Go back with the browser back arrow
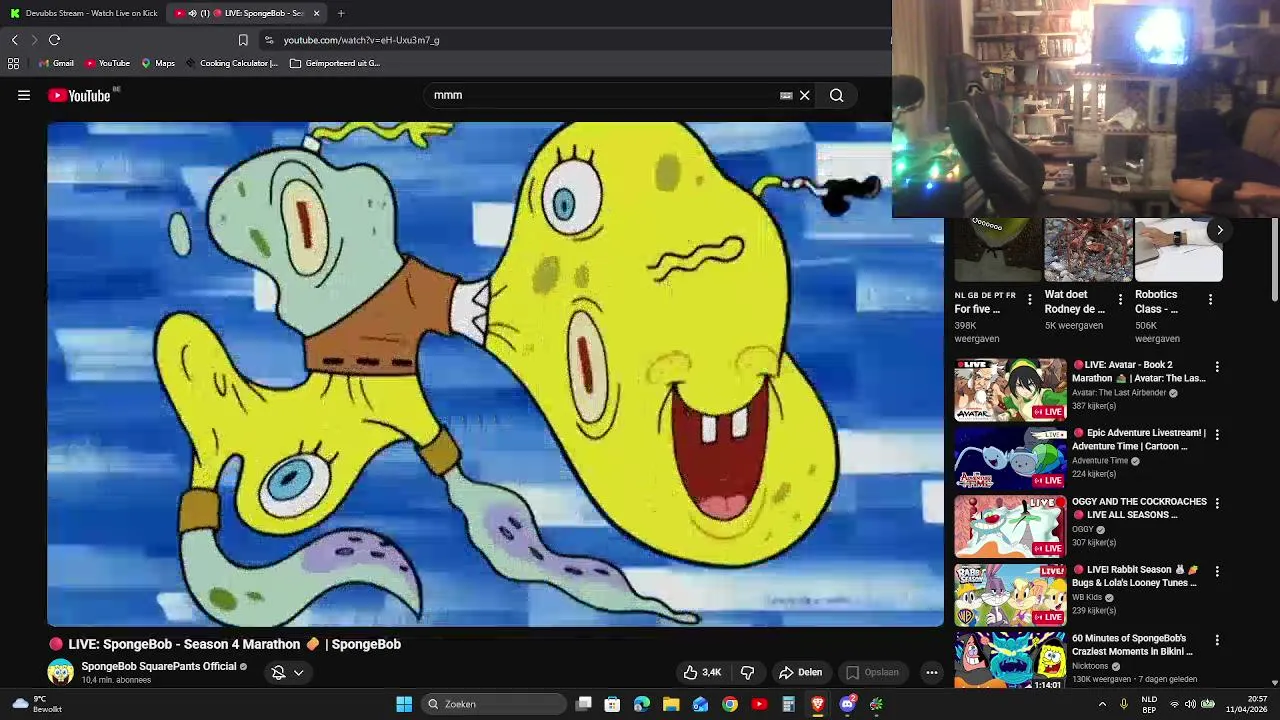Viewport: 1280px width, 720px height. [x=15, y=40]
